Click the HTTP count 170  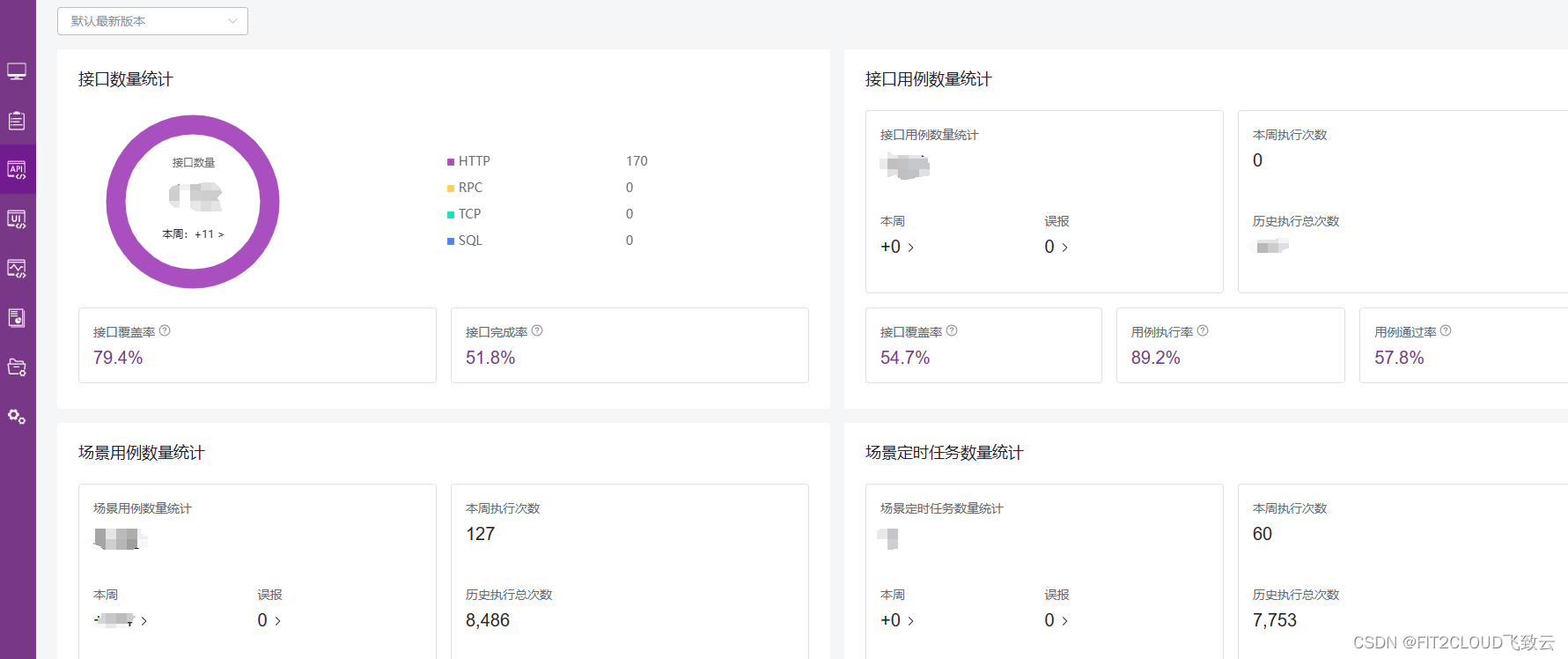[637, 161]
